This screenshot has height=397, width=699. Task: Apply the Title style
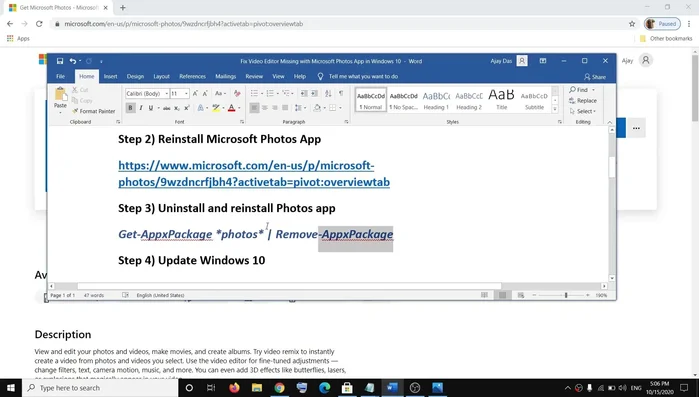point(502,100)
